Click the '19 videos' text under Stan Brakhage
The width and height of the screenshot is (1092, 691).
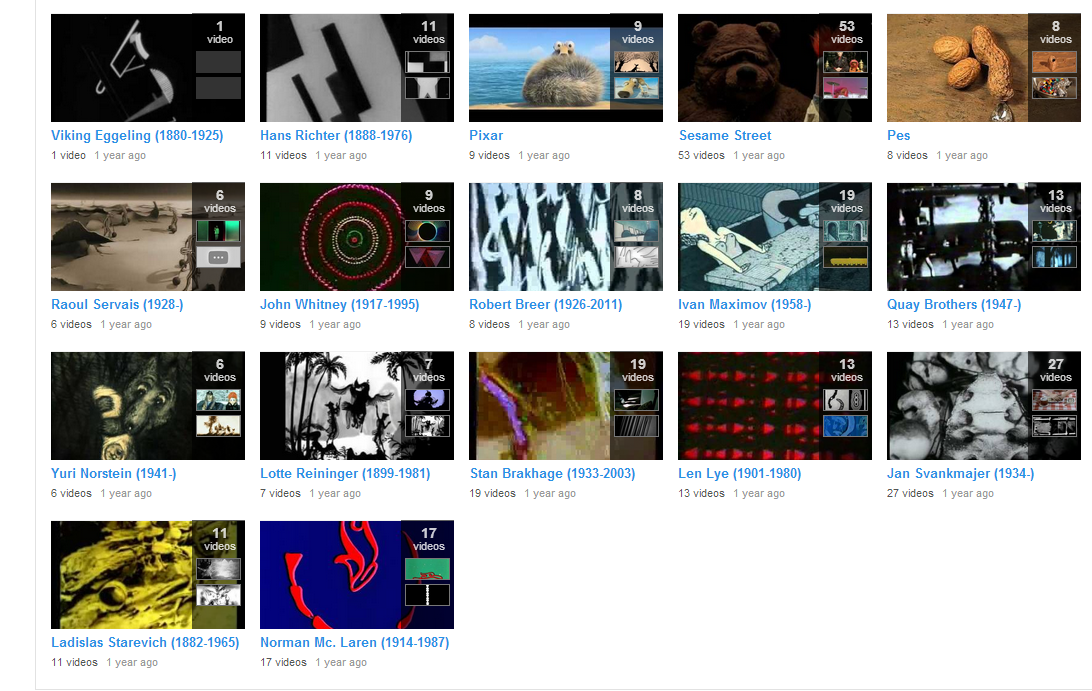tap(492, 493)
